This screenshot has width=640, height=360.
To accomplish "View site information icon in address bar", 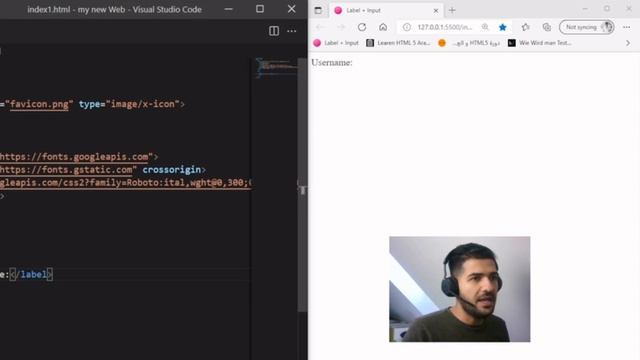I will 407,27.
